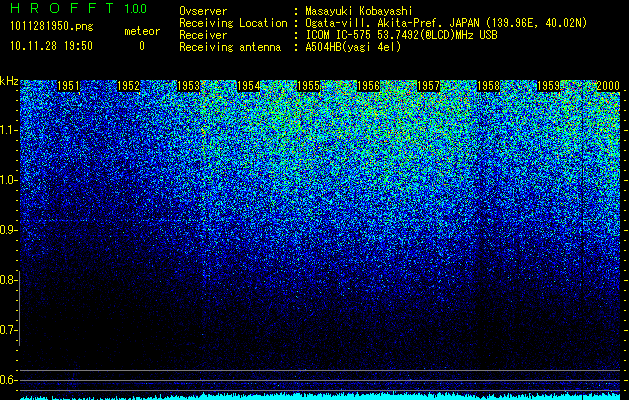
Task: Click the 1.0 kHz axis label
Action: (x=8, y=181)
